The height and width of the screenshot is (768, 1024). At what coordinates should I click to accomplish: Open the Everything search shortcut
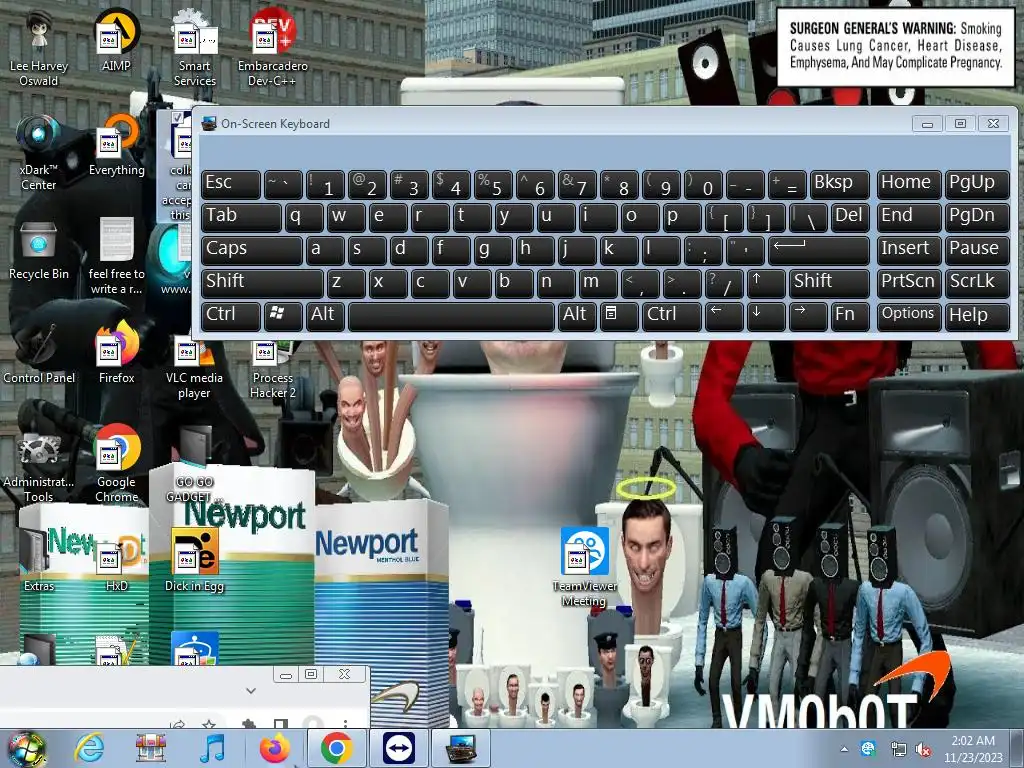point(116,145)
